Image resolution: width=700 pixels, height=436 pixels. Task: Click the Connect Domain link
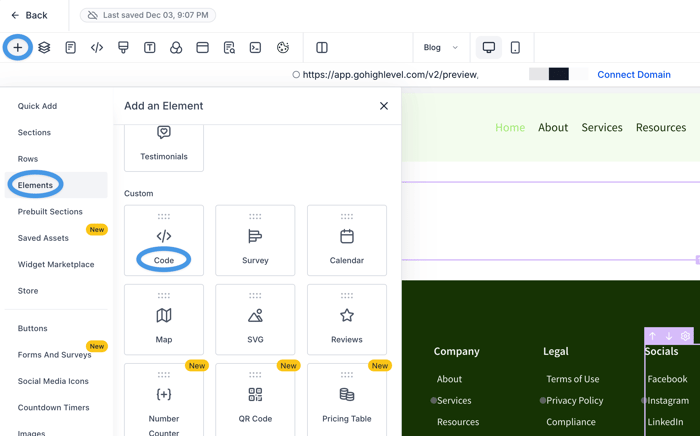pos(633,74)
